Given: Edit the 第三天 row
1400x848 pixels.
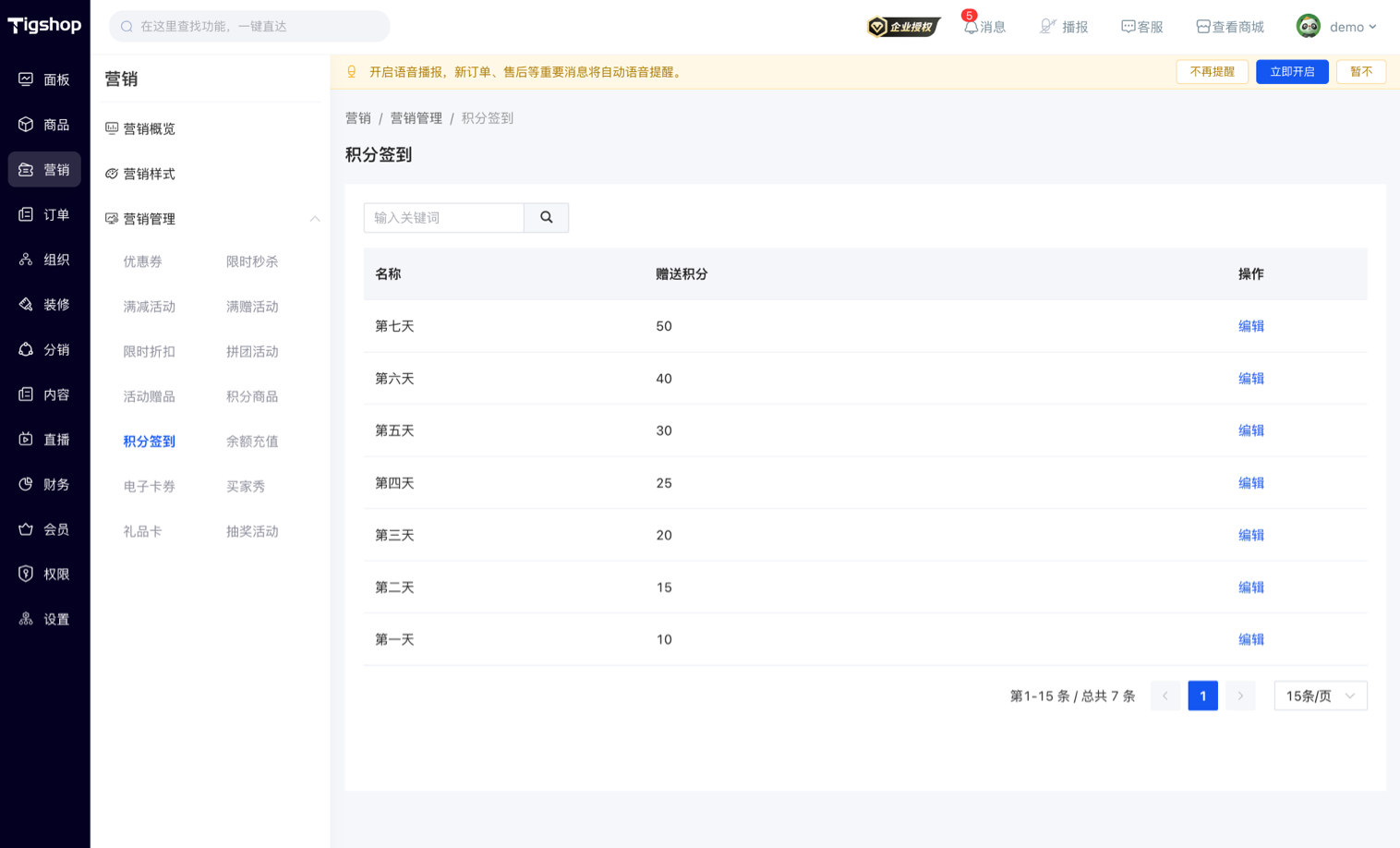Looking at the screenshot, I should pos(1251,535).
